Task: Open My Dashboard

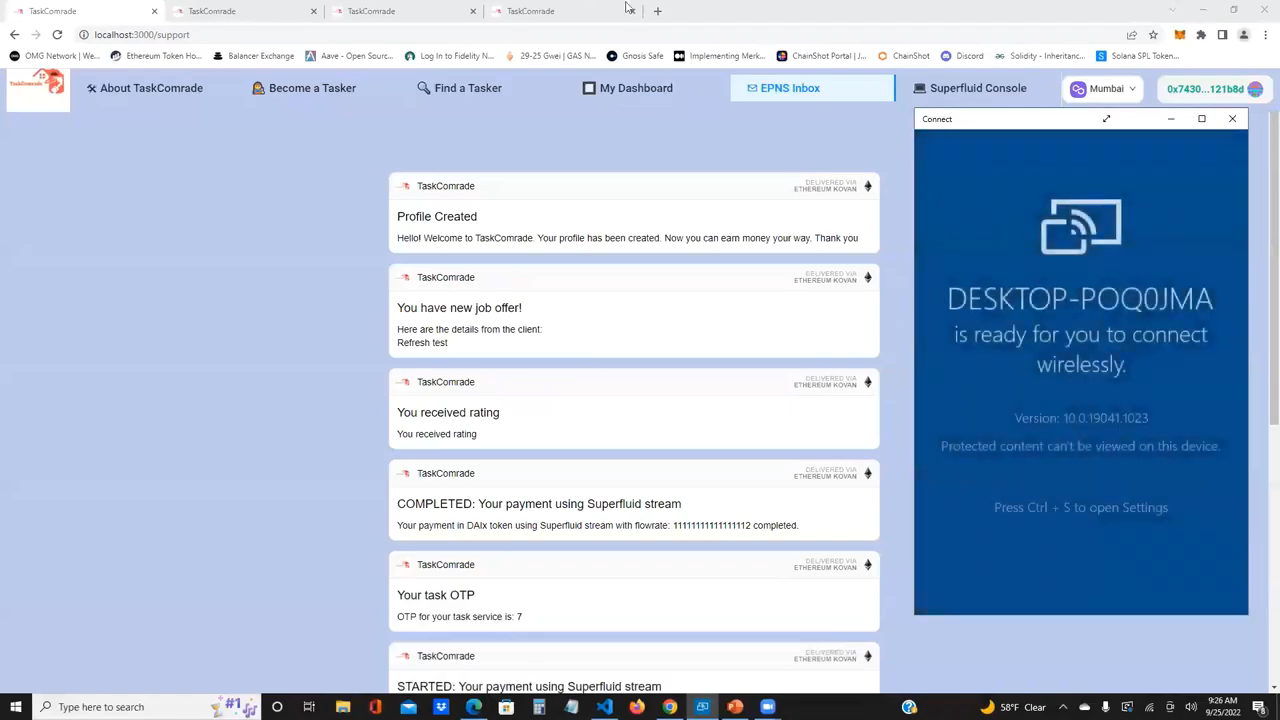Action: point(628,88)
